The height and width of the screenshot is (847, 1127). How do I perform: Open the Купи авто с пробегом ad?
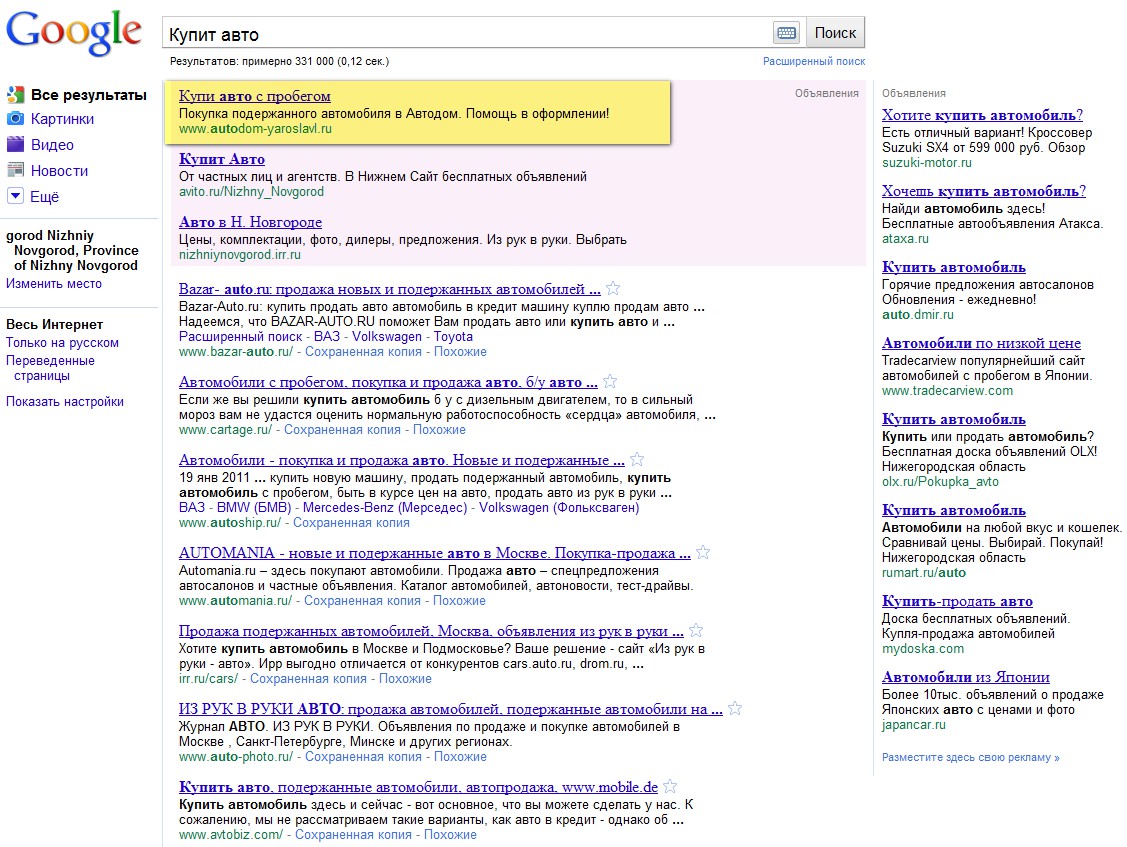coord(254,96)
